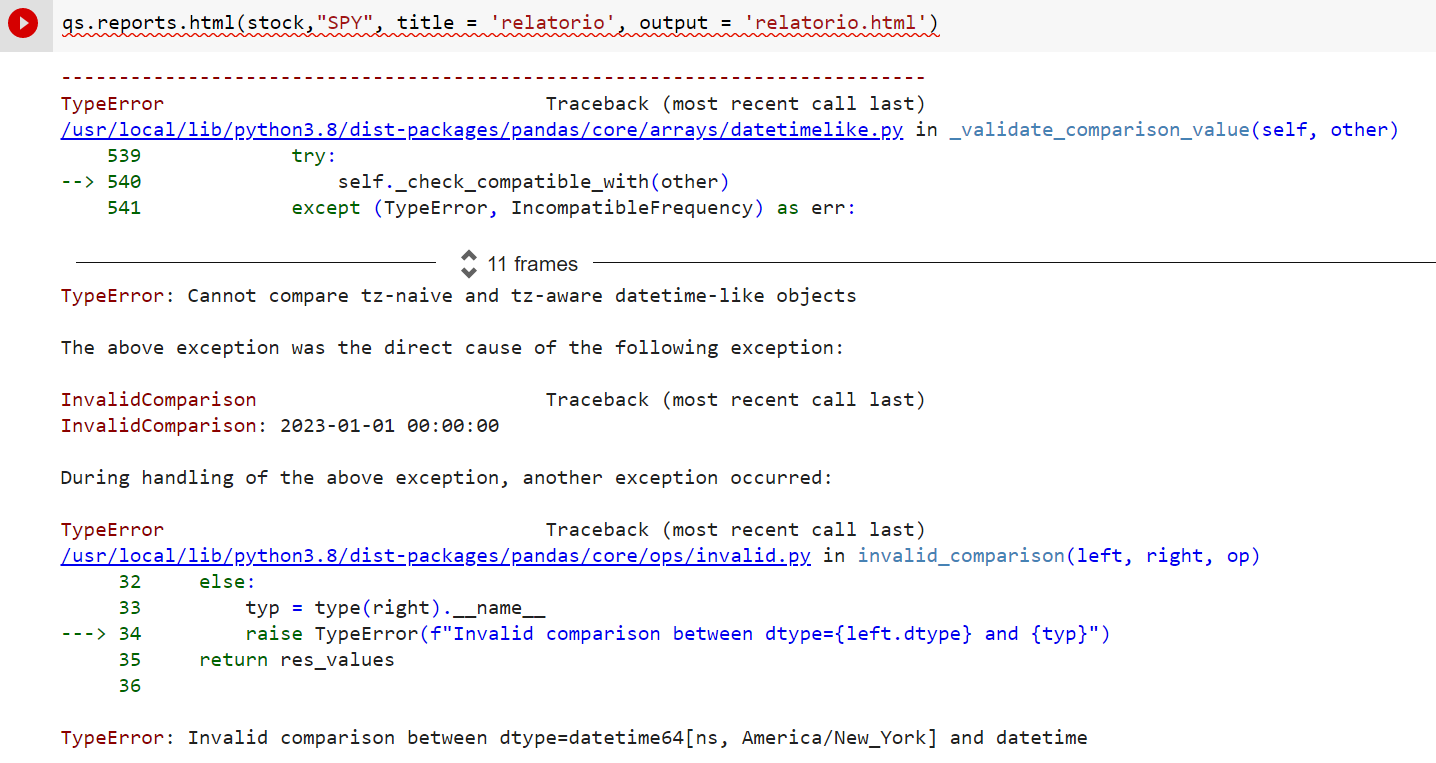Open the datetimelike.py source file link
Screen dimensions: 1436x763
[x=481, y=129]
